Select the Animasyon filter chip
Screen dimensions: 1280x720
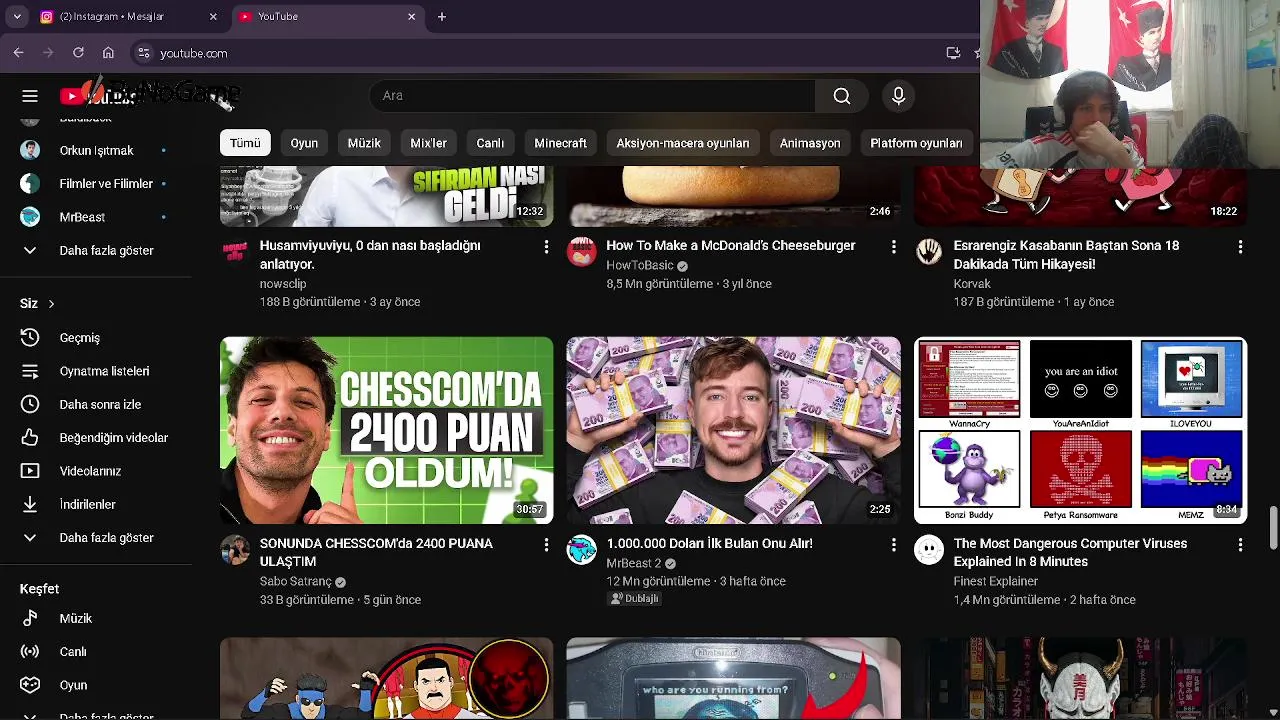(x=810, y=143)
